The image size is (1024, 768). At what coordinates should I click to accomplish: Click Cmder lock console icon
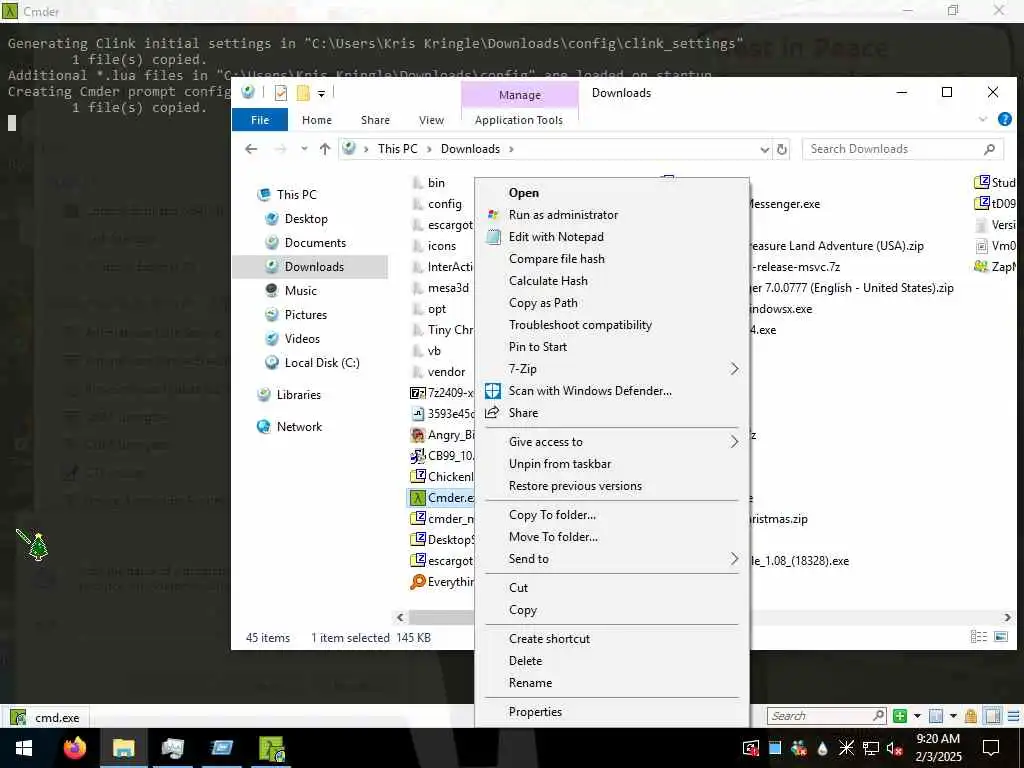coord(970,716)
